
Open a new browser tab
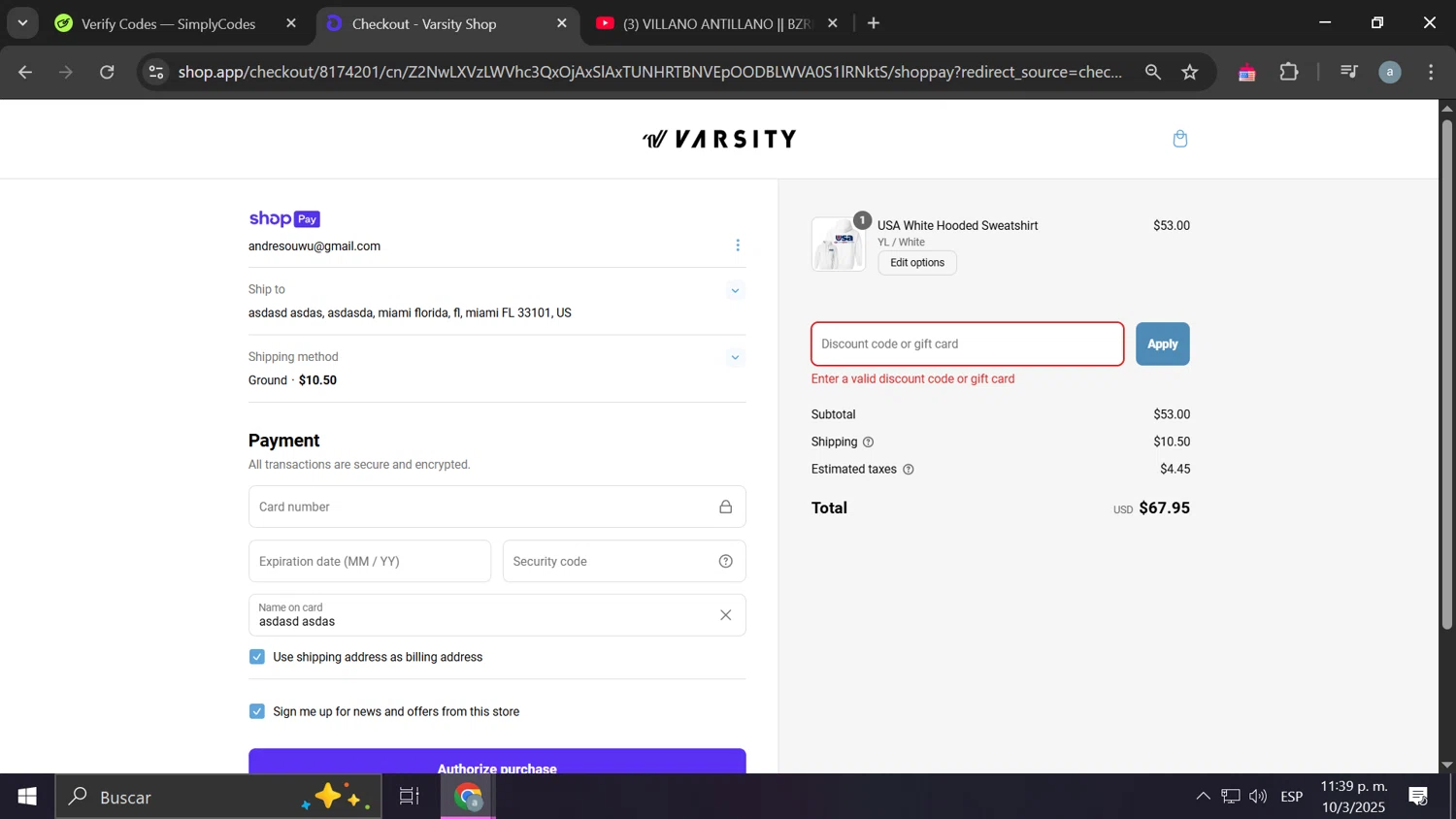point(874,23)
